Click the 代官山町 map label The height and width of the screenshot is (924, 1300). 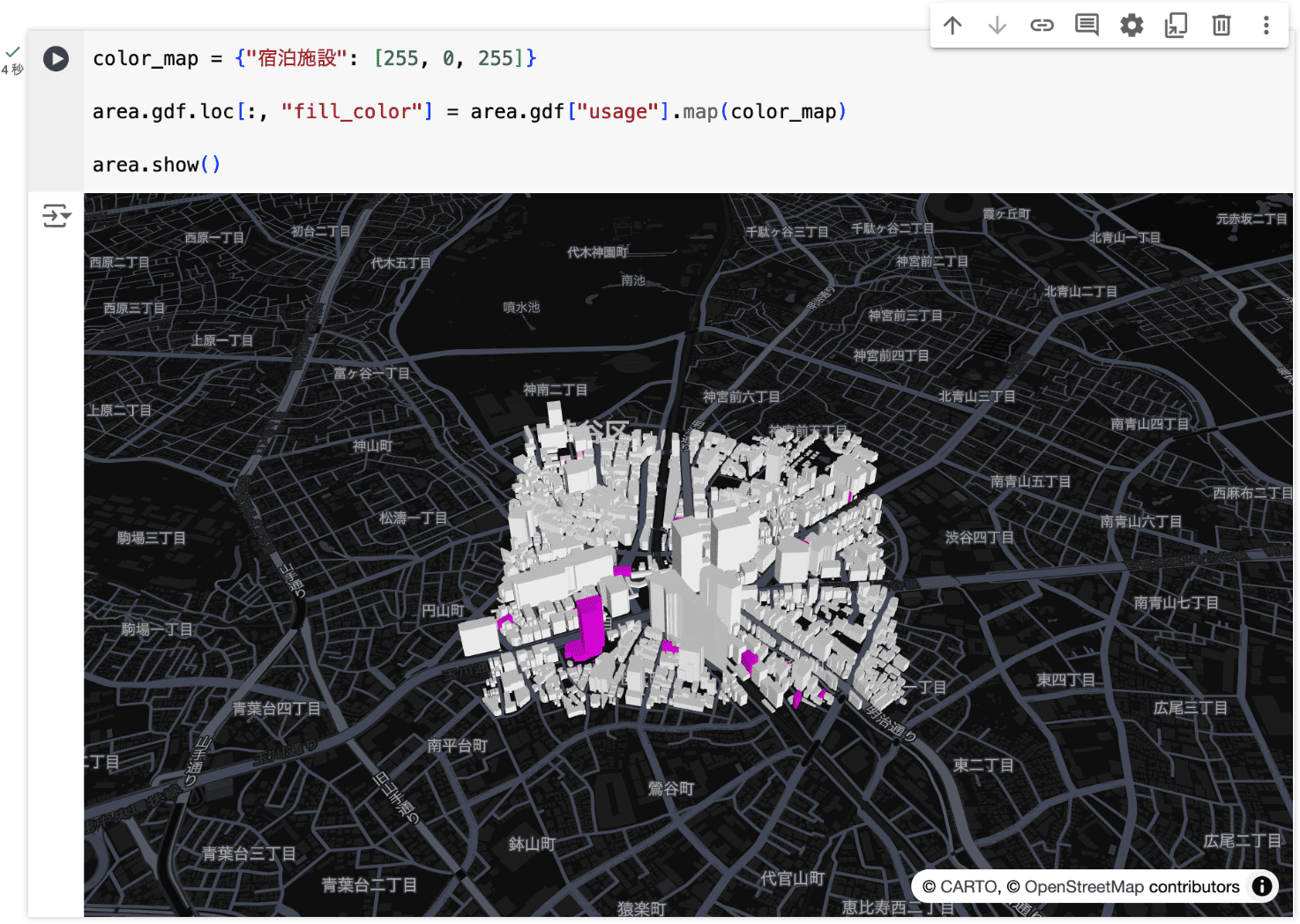[792, 878]
